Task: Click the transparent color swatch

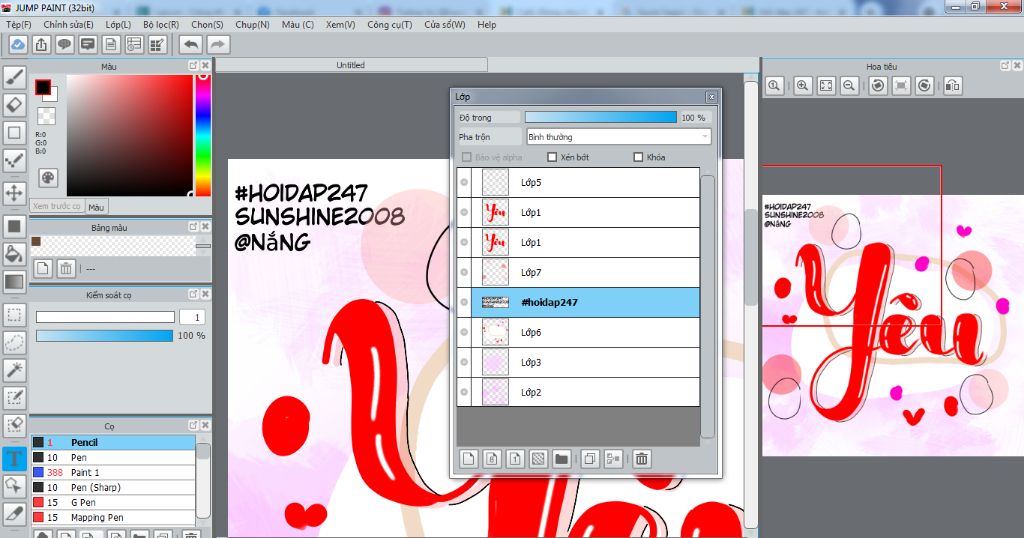Action: pos(46,116)
